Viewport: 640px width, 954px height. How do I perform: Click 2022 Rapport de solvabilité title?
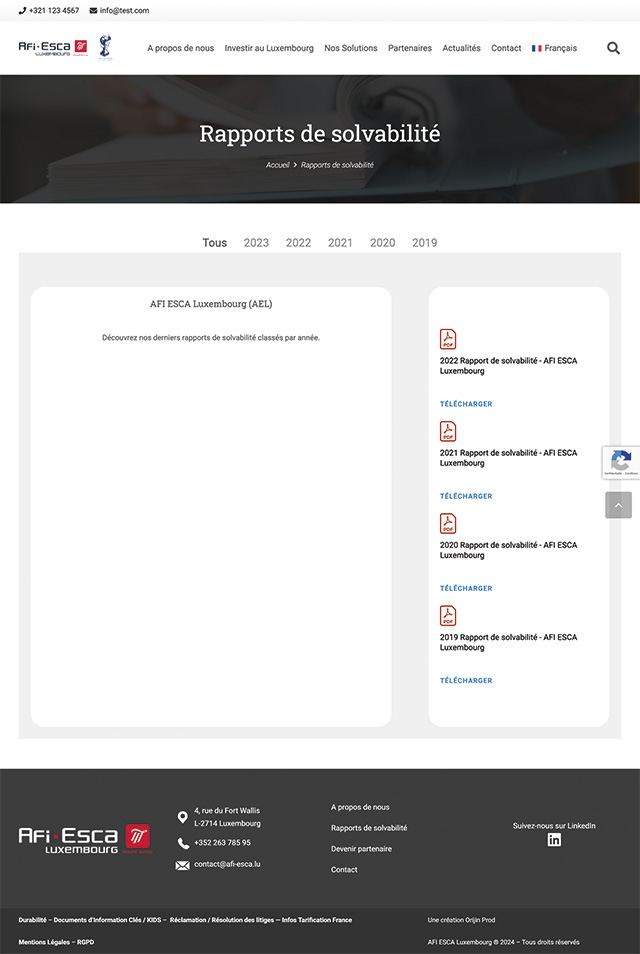coord(509,366)
